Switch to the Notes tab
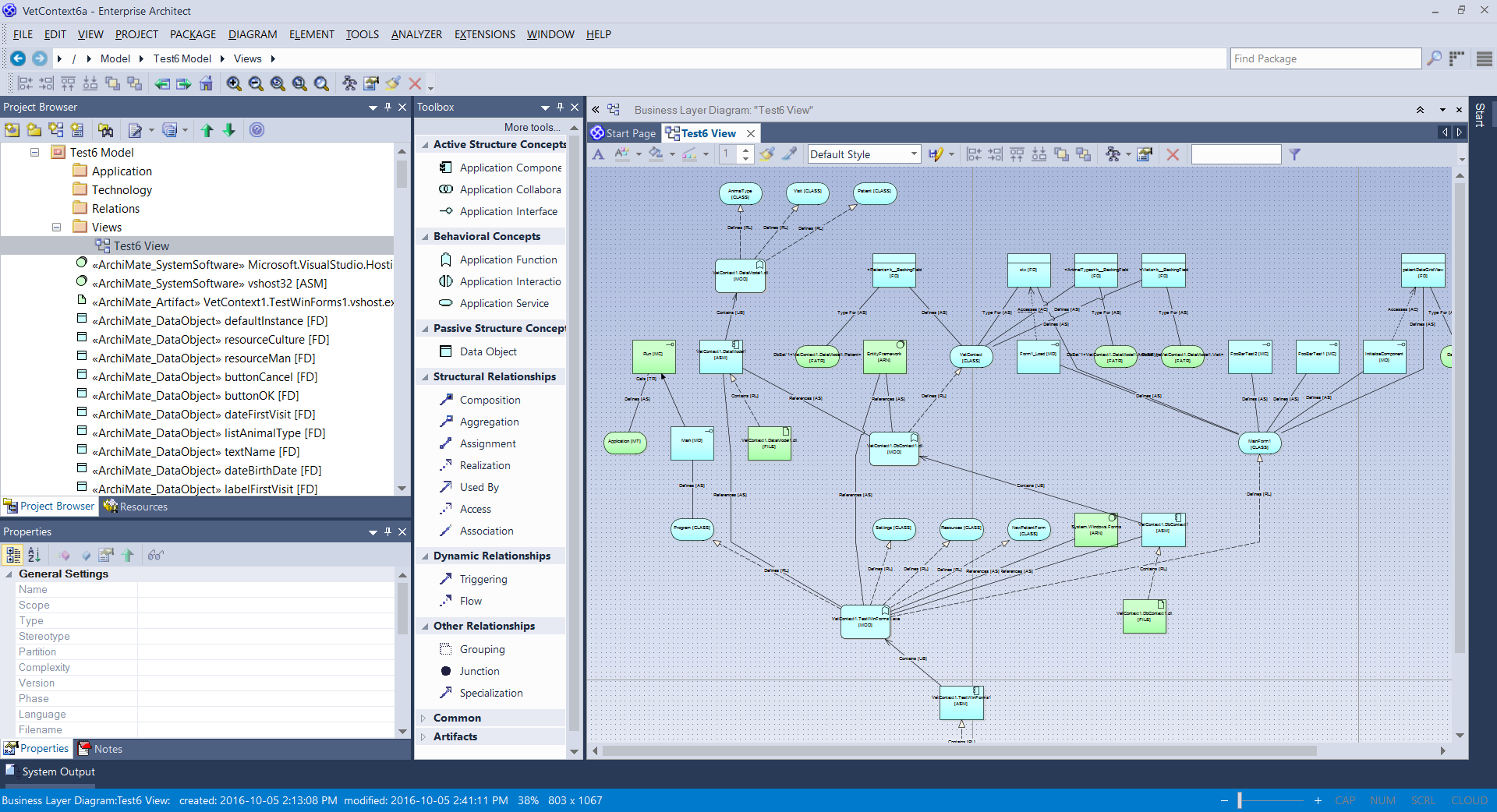Screen dimensions: 1497x812 pos(107,749)
